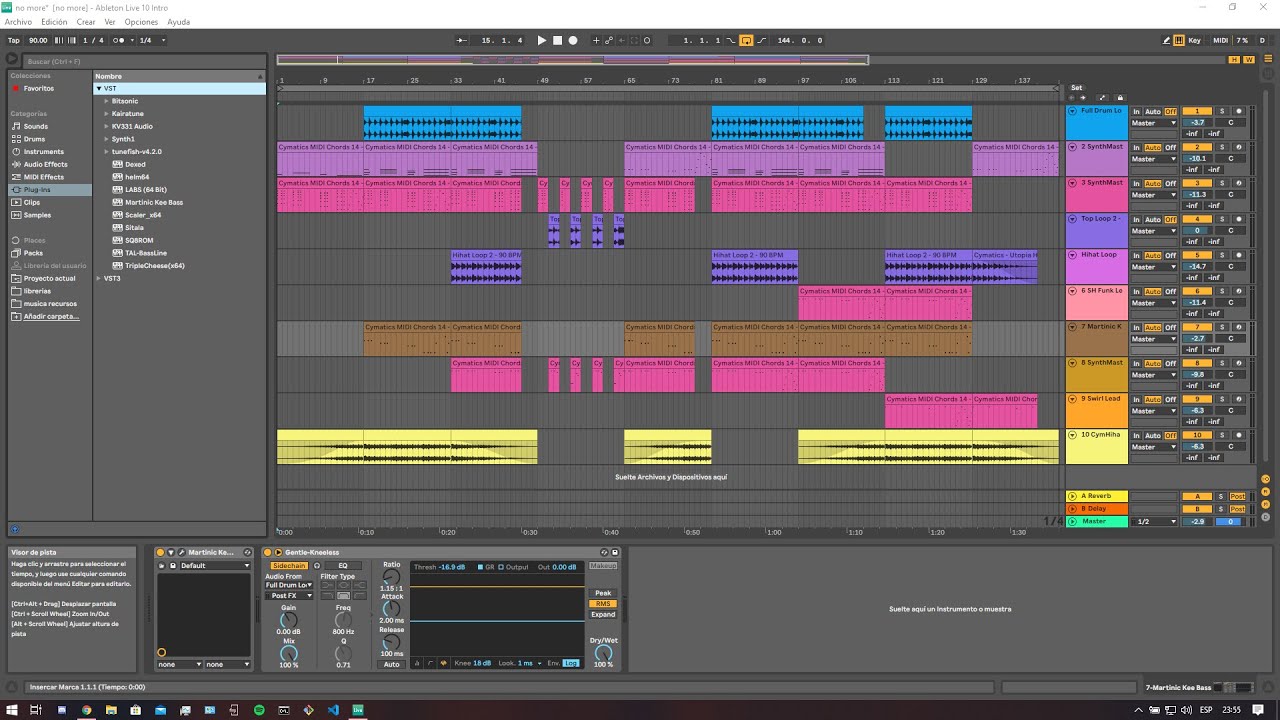The width and height of the screenshot is (1280, 720).
Task: Select TAL-BassLine plugin
Action: [x=146, y=253]
